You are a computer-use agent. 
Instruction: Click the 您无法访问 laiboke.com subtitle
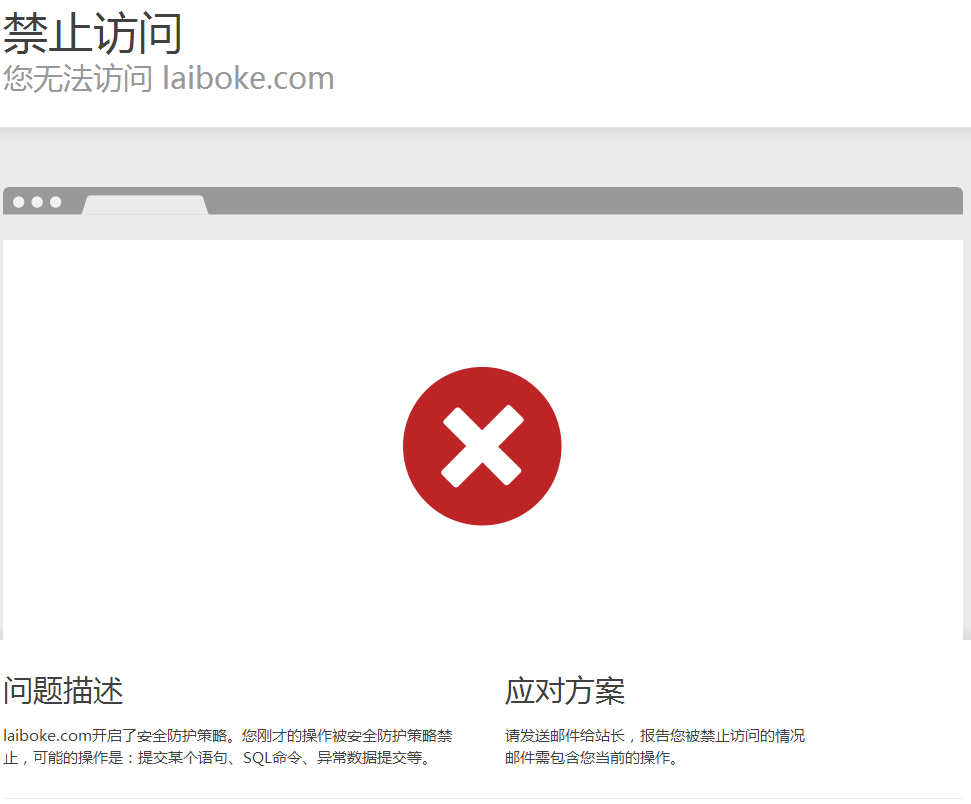[168, 79]
